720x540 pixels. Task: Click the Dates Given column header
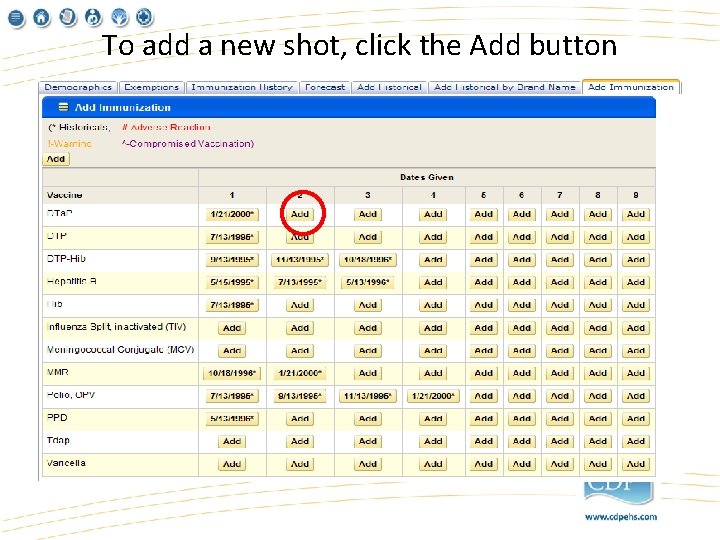(x=427, y=177)
